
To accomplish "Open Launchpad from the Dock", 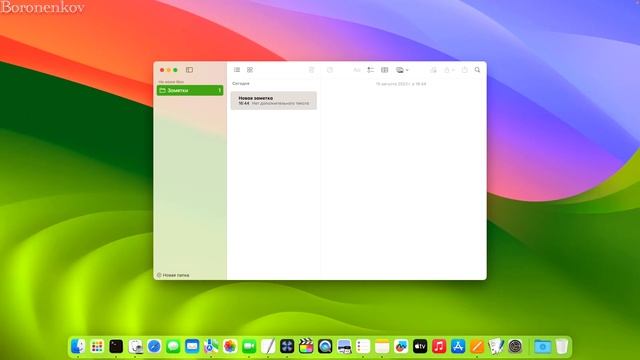I will [97, 346].
